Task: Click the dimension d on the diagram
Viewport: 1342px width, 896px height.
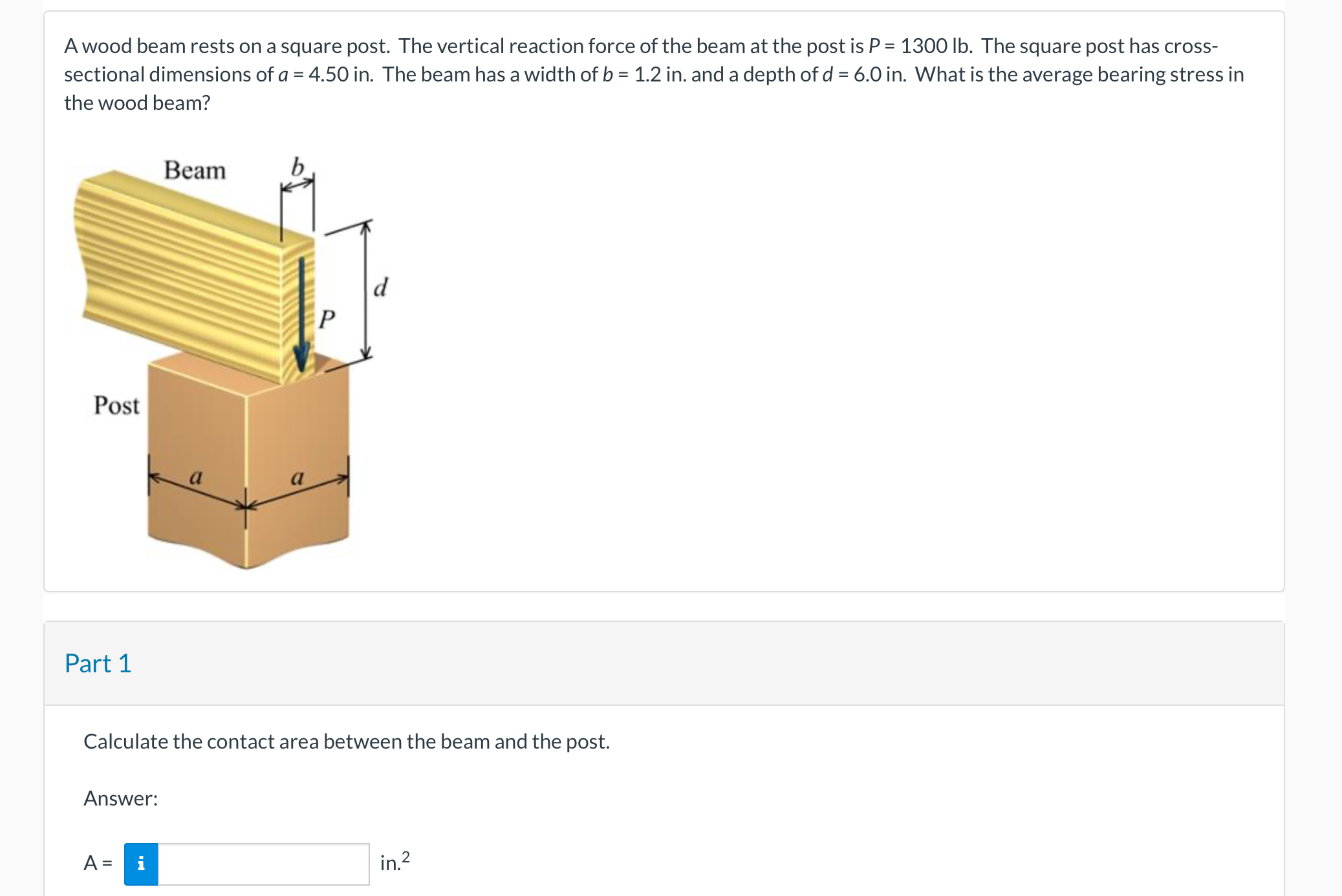Action: pyautogui.click(x=380, y=288)
